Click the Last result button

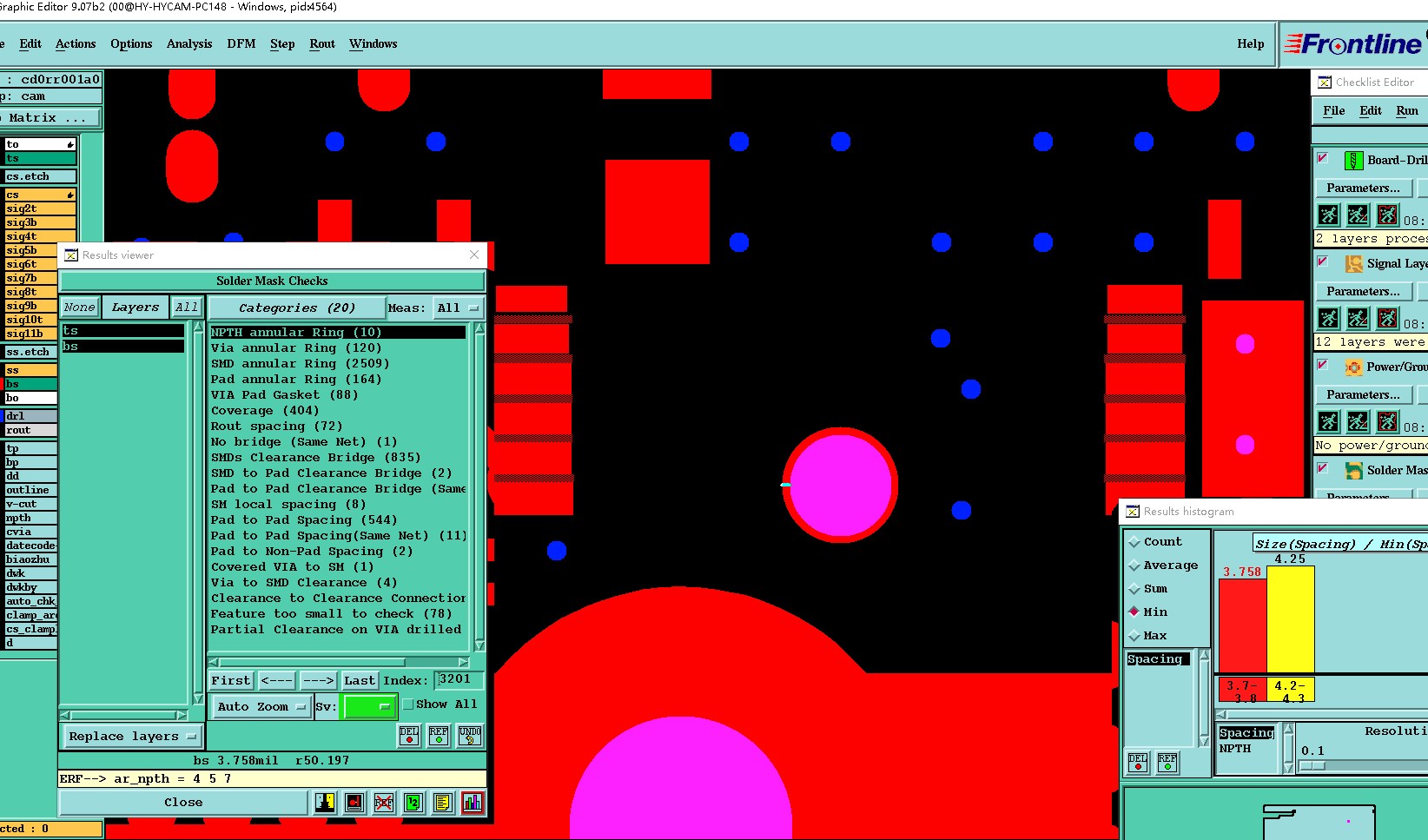(x=360, y=680)
